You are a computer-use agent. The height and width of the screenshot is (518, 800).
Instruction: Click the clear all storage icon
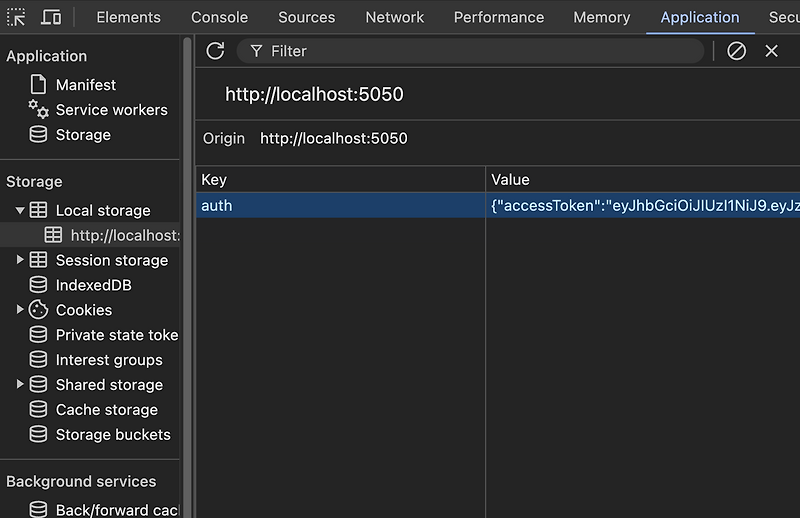click(737, 51)
